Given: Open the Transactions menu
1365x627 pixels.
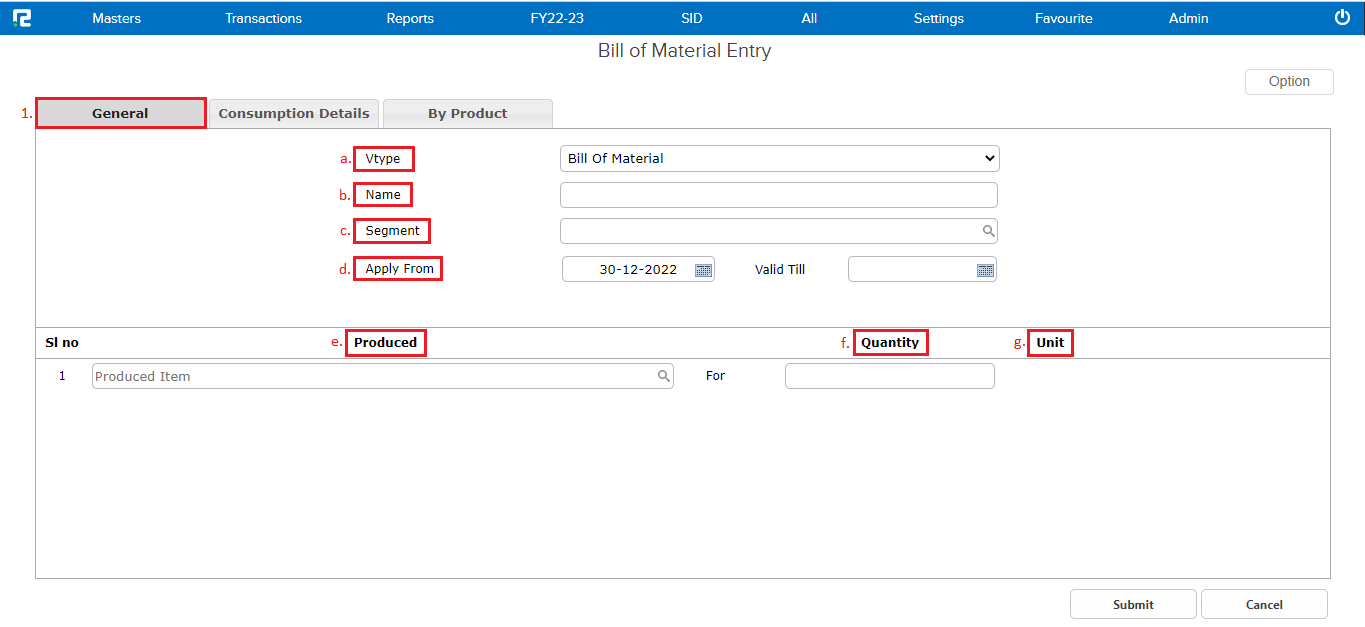Looking at the screenshot, I should click(x=263, y=18).
